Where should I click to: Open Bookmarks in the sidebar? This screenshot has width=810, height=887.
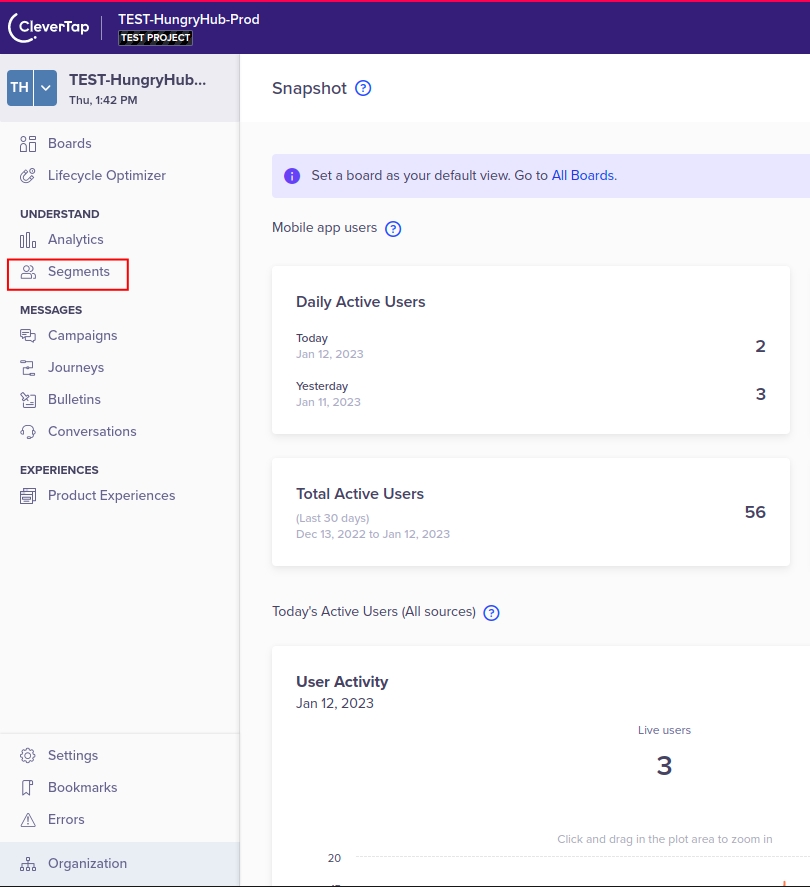coord(82,788)
